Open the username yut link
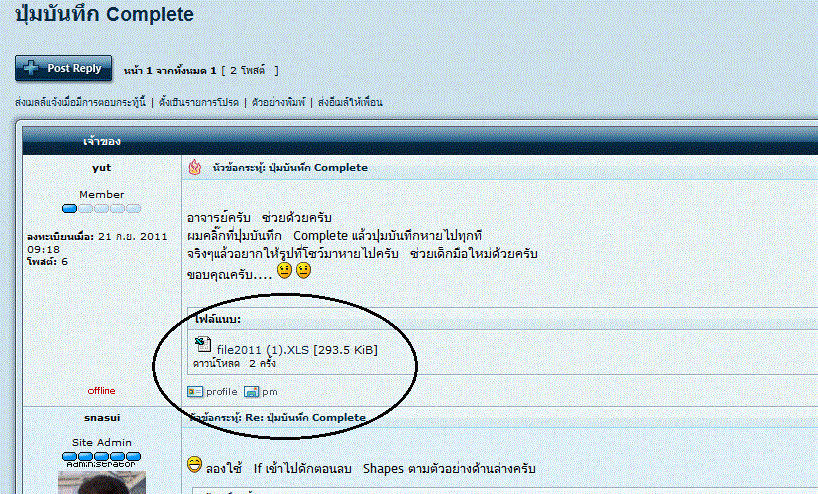The height and width of the screenshot is (494, 818). tap(101, 168)
